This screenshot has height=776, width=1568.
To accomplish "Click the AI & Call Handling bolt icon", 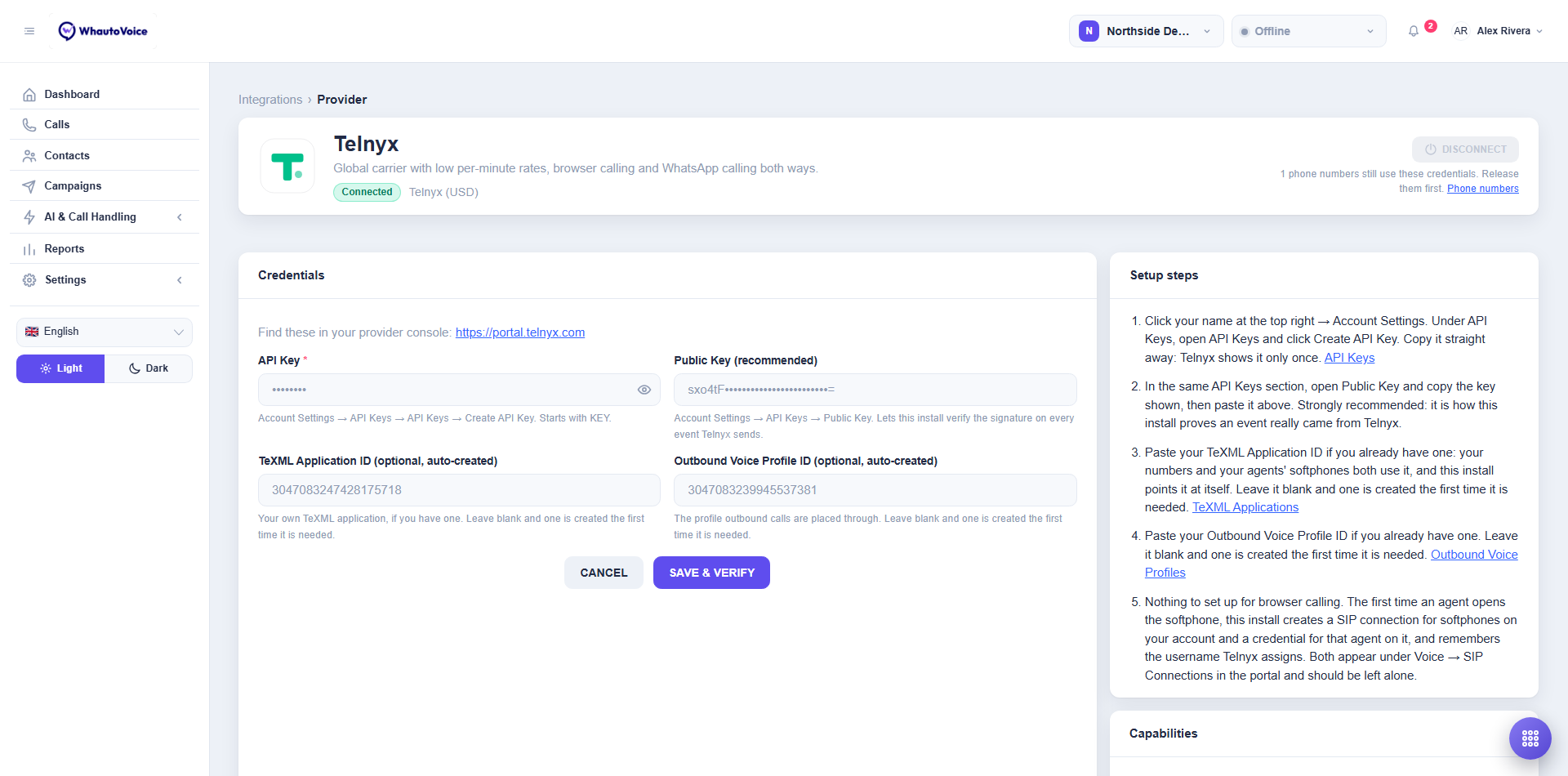I will click(29, 217).
